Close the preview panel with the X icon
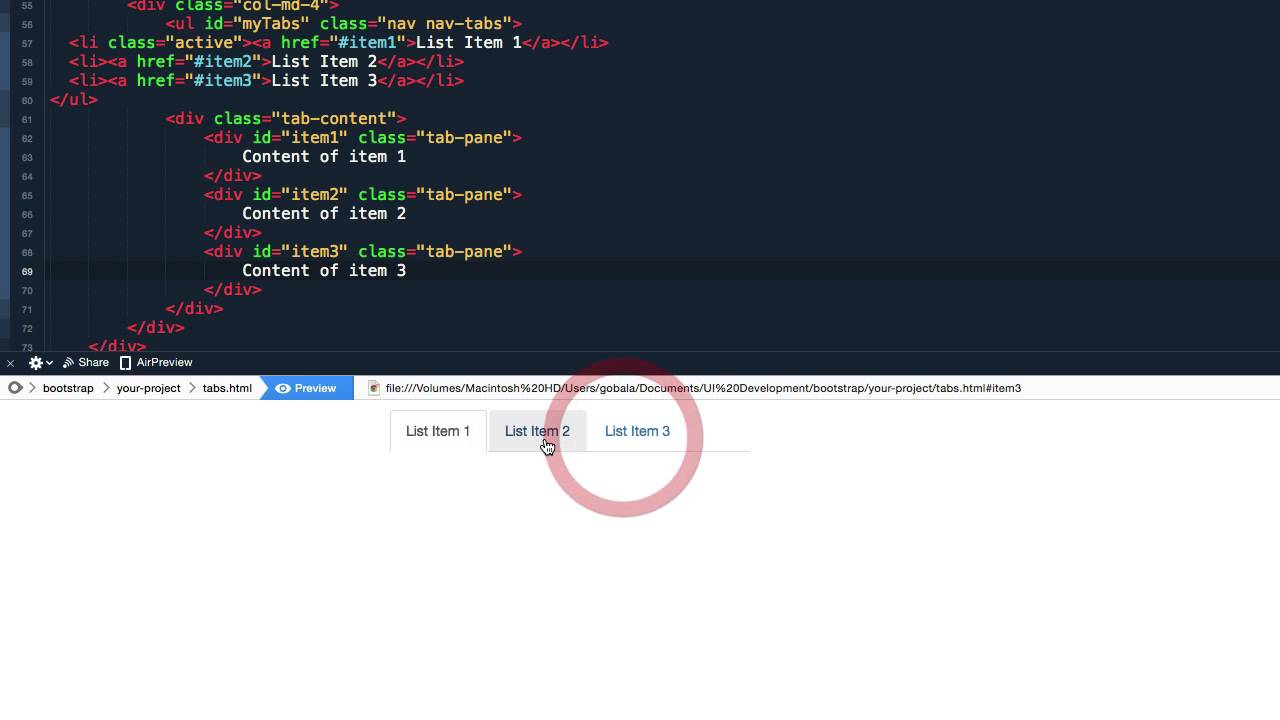Screen dimensions: 1280x720 10,363
